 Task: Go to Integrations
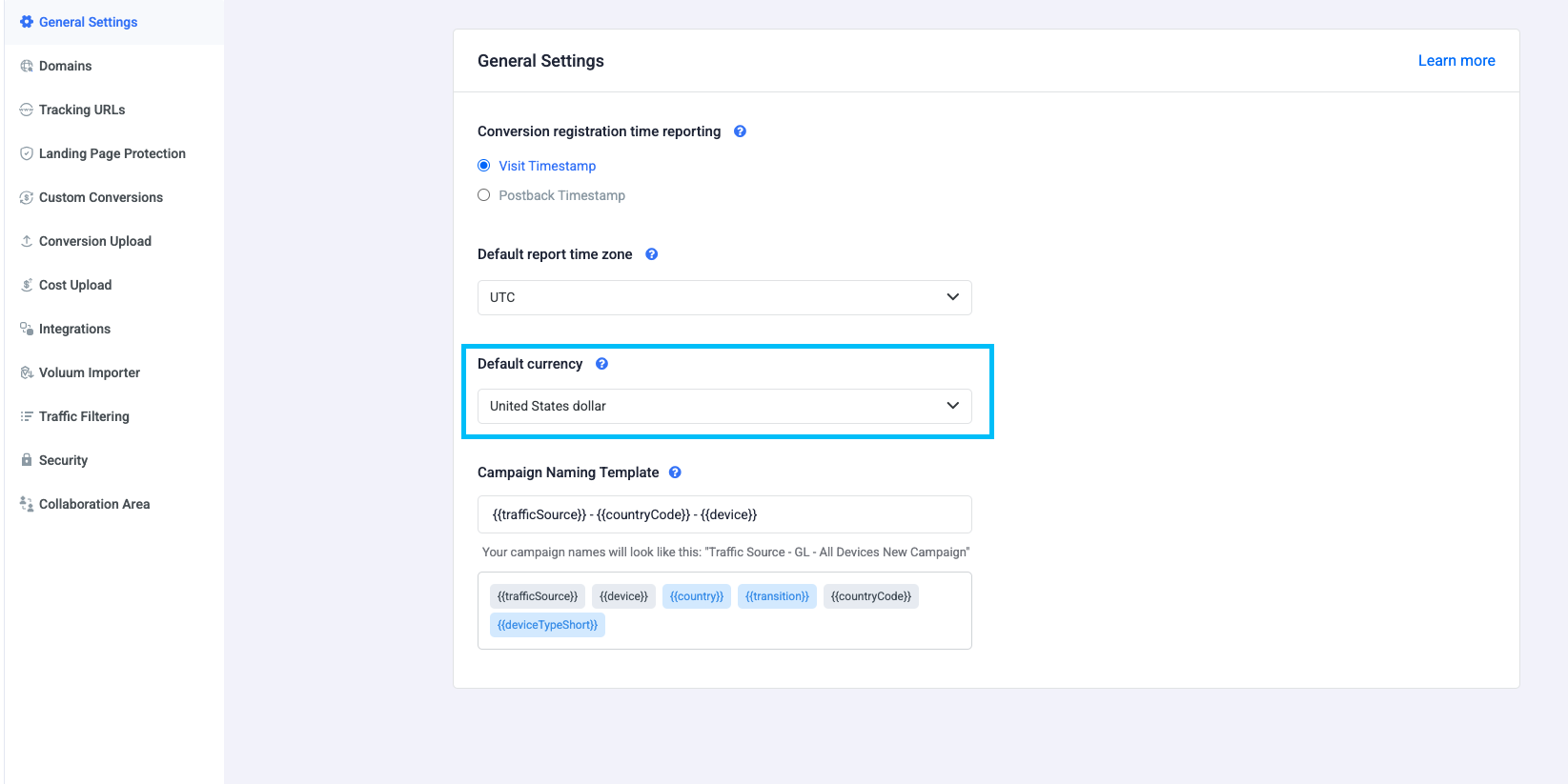pyautogui.click(x=114, y=329)
